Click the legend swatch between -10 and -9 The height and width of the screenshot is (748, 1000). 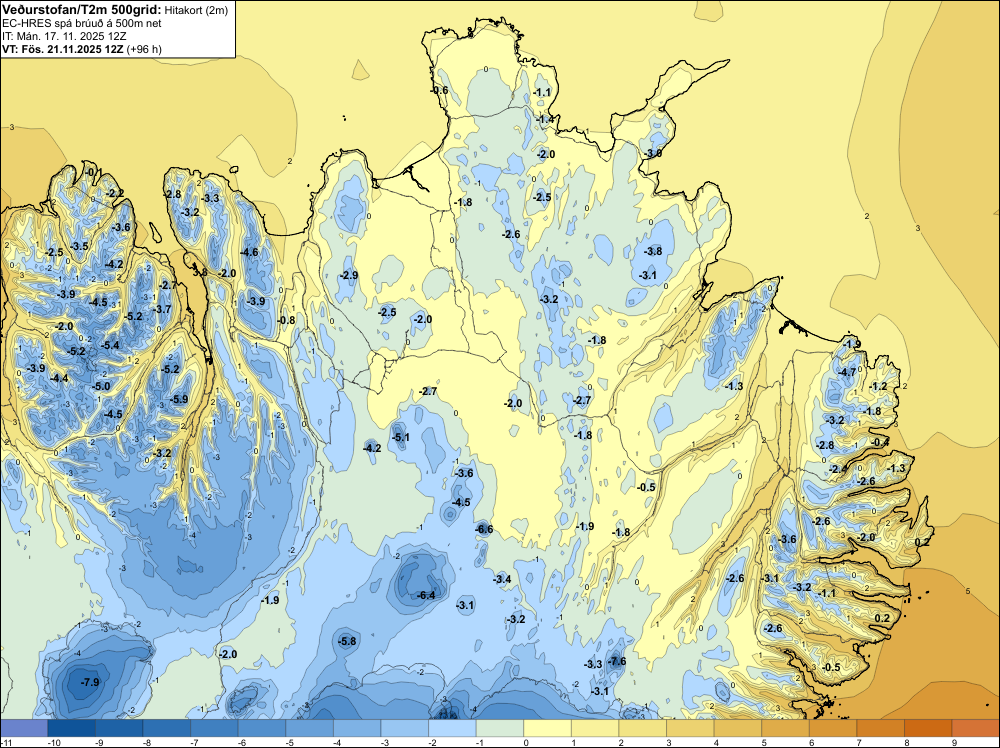(71, 728)
